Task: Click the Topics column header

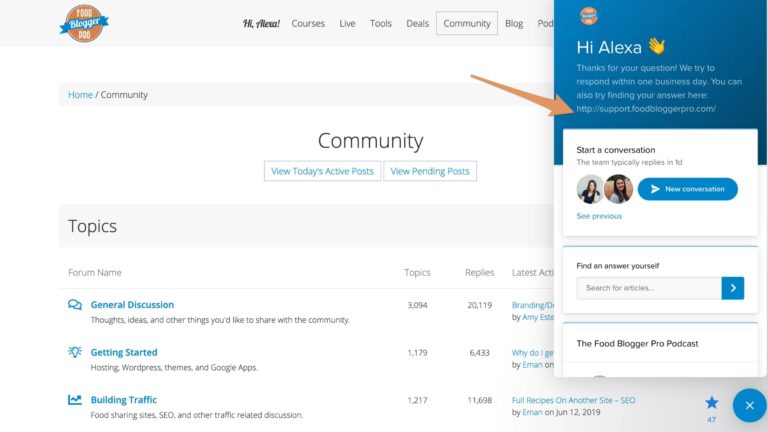Action: (417, 272)
